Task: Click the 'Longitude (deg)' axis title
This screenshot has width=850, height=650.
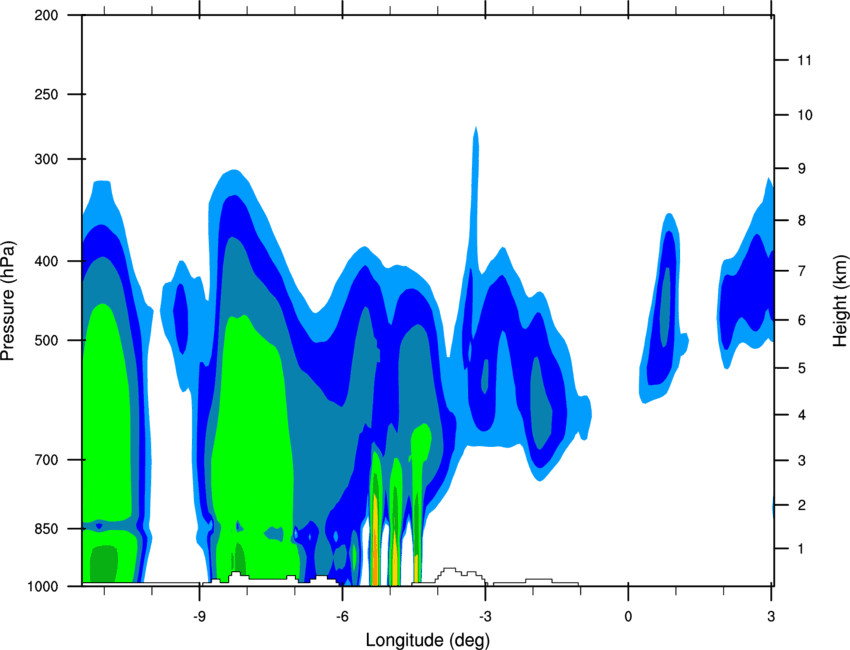Action: click(x=428, y=640)
